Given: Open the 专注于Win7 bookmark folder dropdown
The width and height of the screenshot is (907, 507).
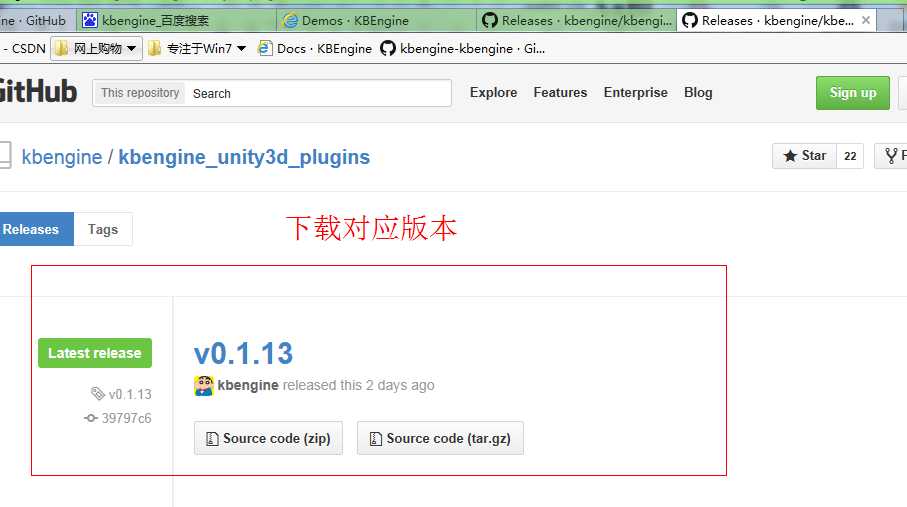Looking at the screenshot, I should [197, 49].
